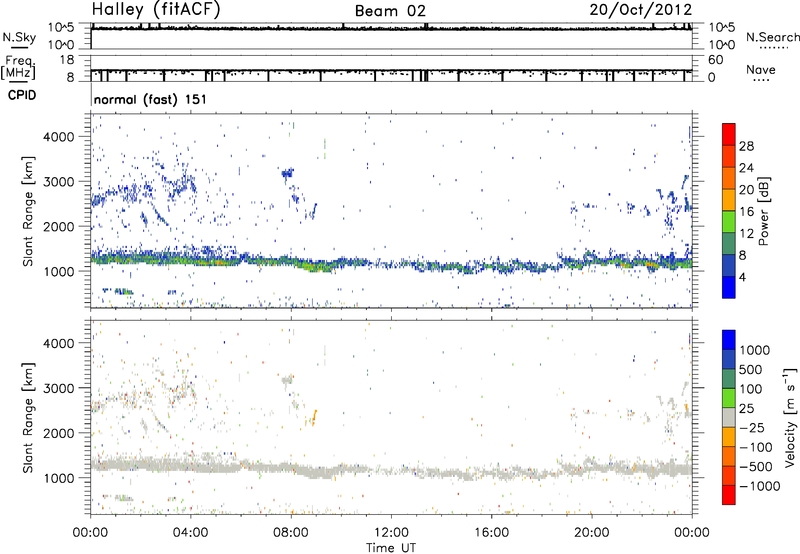This screenshot has height=554, width=800.
Task: Click the blue bottom of power color bar
Action: pos(729,287)
